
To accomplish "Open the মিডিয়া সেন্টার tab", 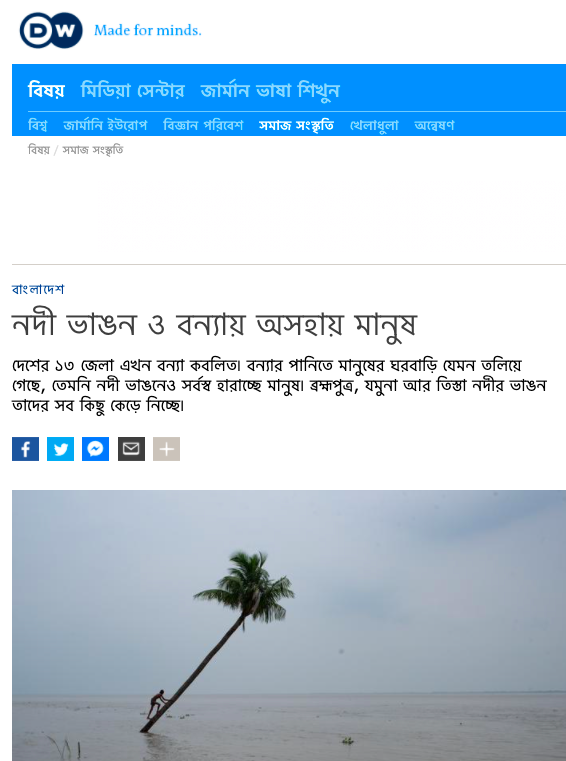I will point(133,91).
